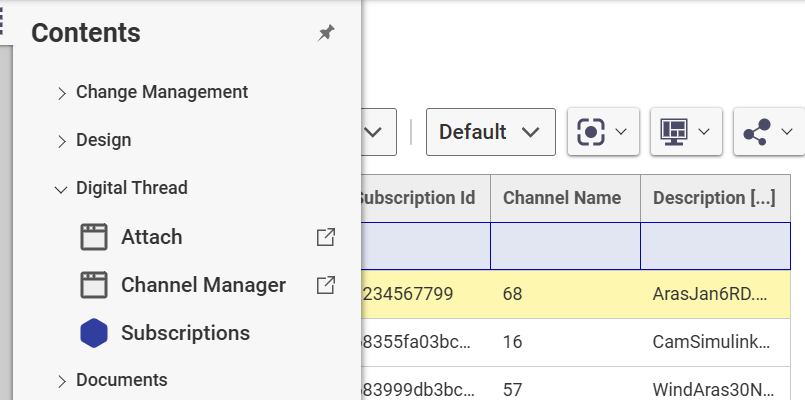Click the Description column header

pyautogui.click(x=713, y=198)
